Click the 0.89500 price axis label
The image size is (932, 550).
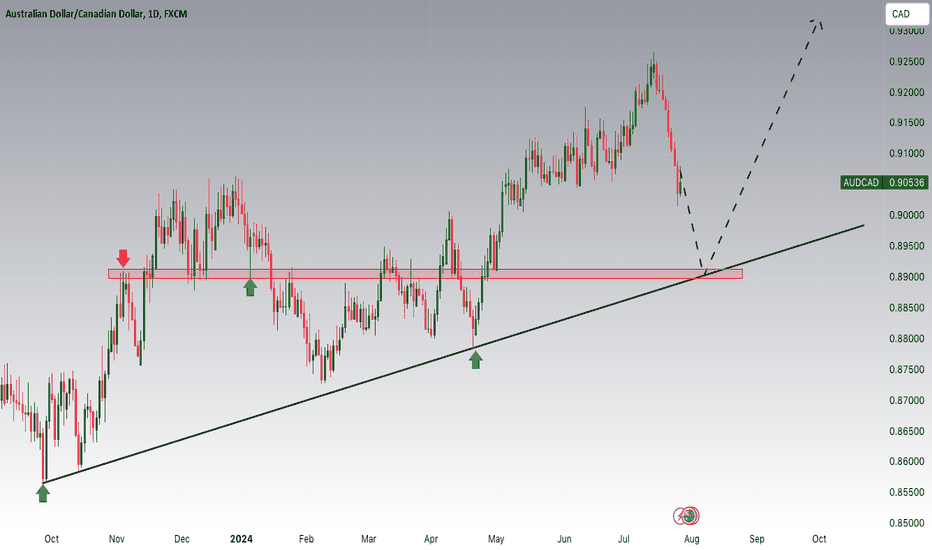906,246
